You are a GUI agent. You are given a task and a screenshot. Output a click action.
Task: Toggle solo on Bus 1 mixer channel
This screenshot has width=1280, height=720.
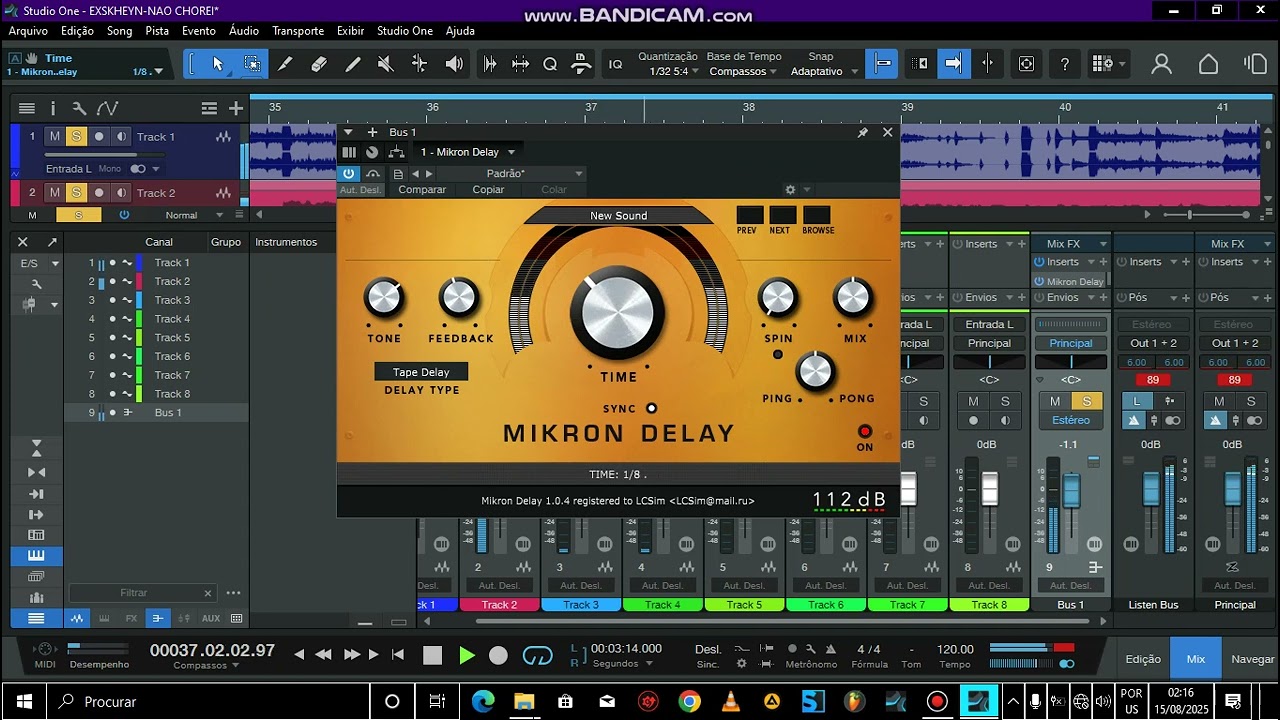pyautogui.click(x=1087, y=401)
